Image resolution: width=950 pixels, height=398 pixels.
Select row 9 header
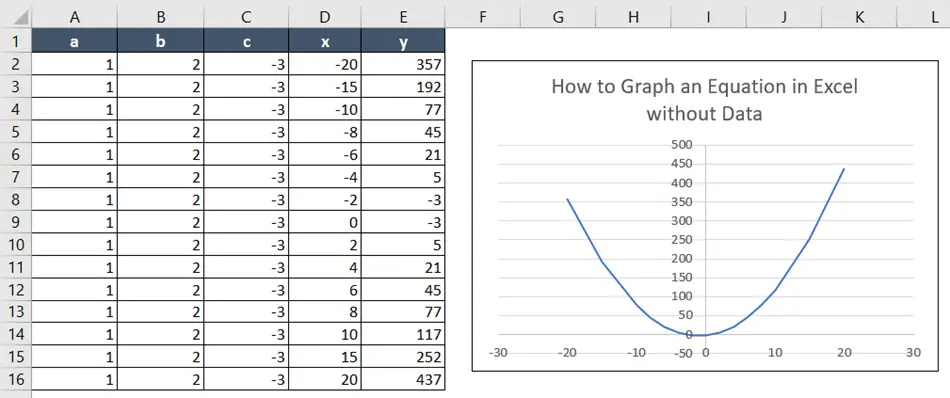coord(15,222)
